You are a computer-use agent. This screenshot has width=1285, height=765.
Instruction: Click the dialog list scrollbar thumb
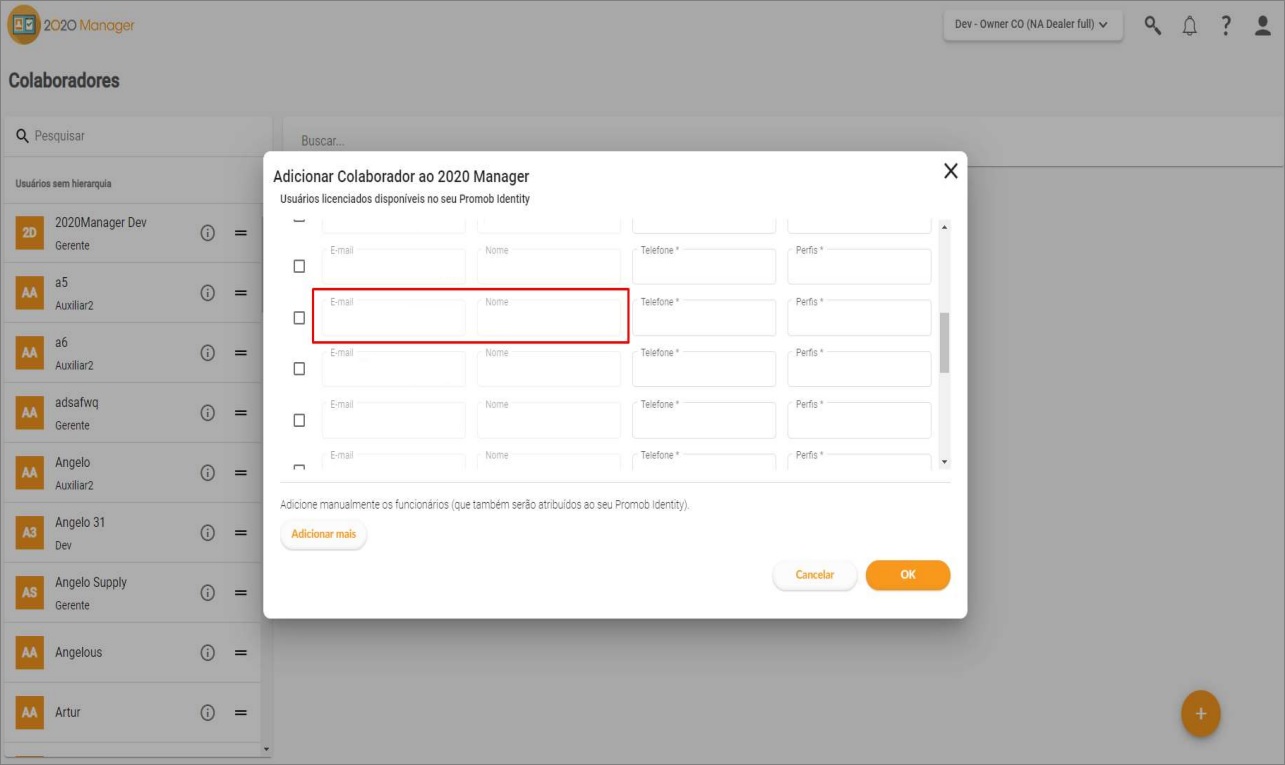pyautogui.click(x=945, y=342)
